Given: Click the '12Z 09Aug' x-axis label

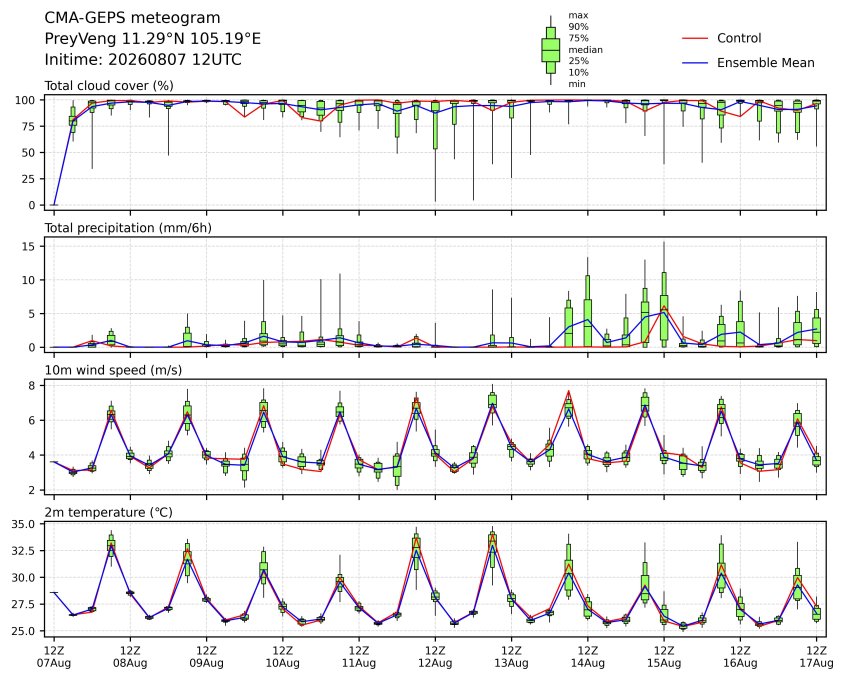Looking at the screenshot, I should point(206,657).
